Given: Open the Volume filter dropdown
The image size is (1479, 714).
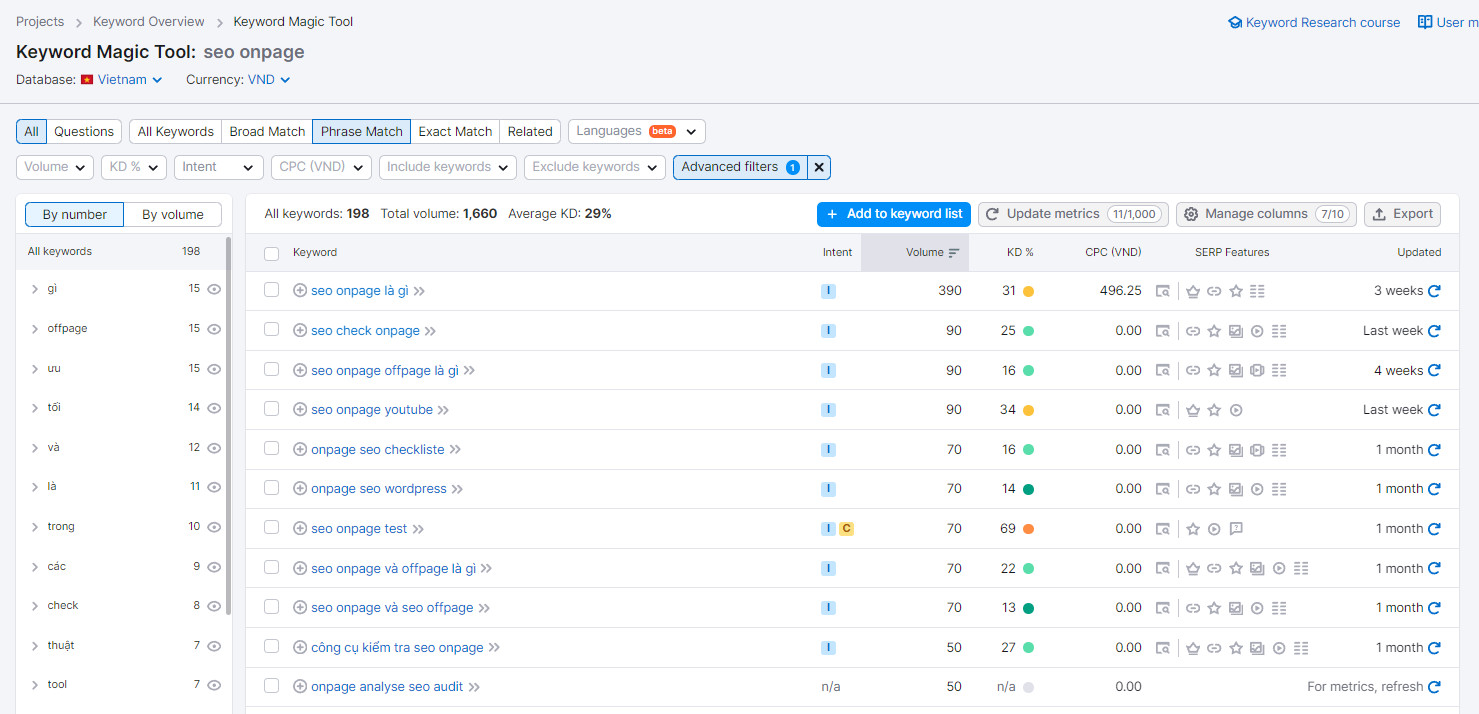Looking at the screenshot, I should pos(54,166).
